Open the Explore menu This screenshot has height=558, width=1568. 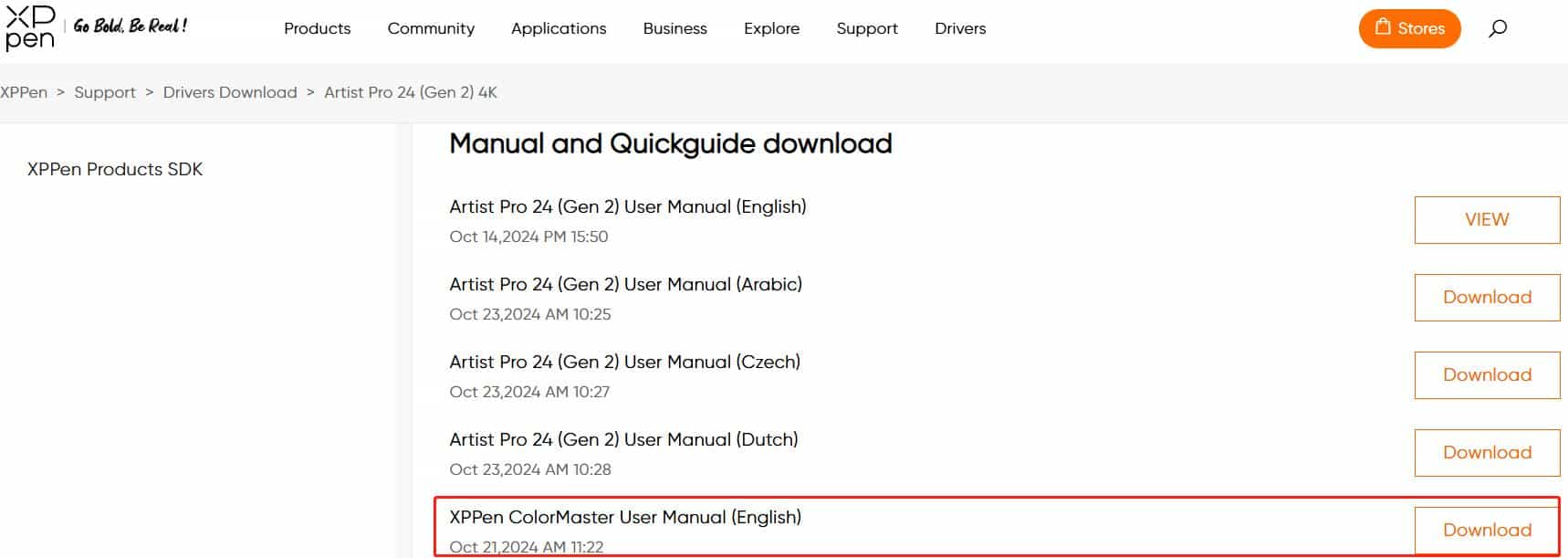click(771, 28)
